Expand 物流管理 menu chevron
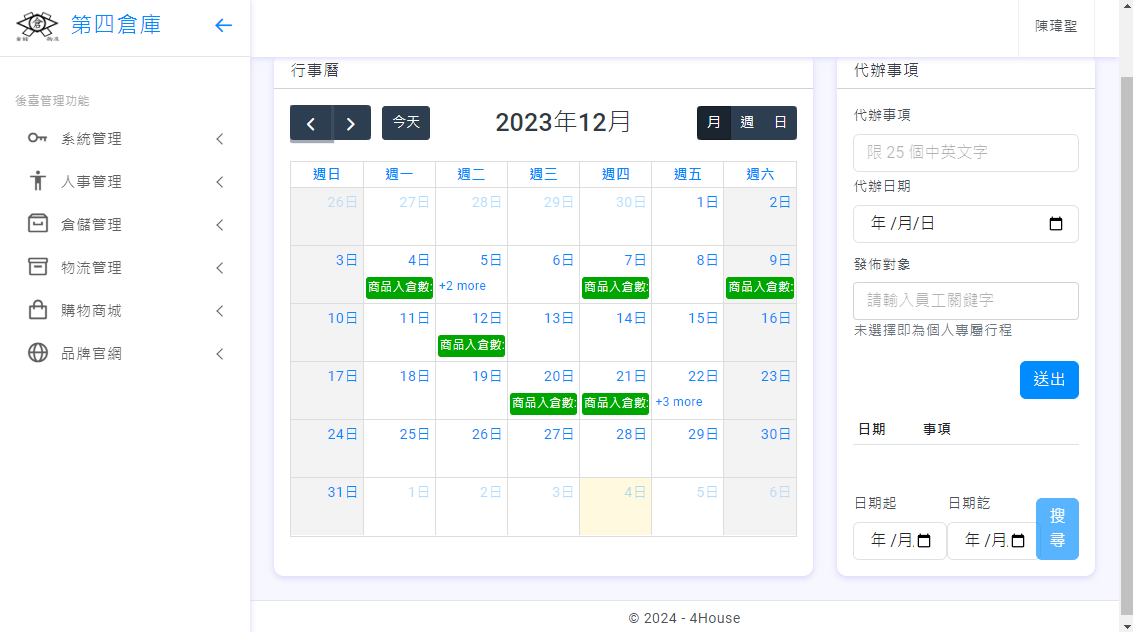 (220, 267)
